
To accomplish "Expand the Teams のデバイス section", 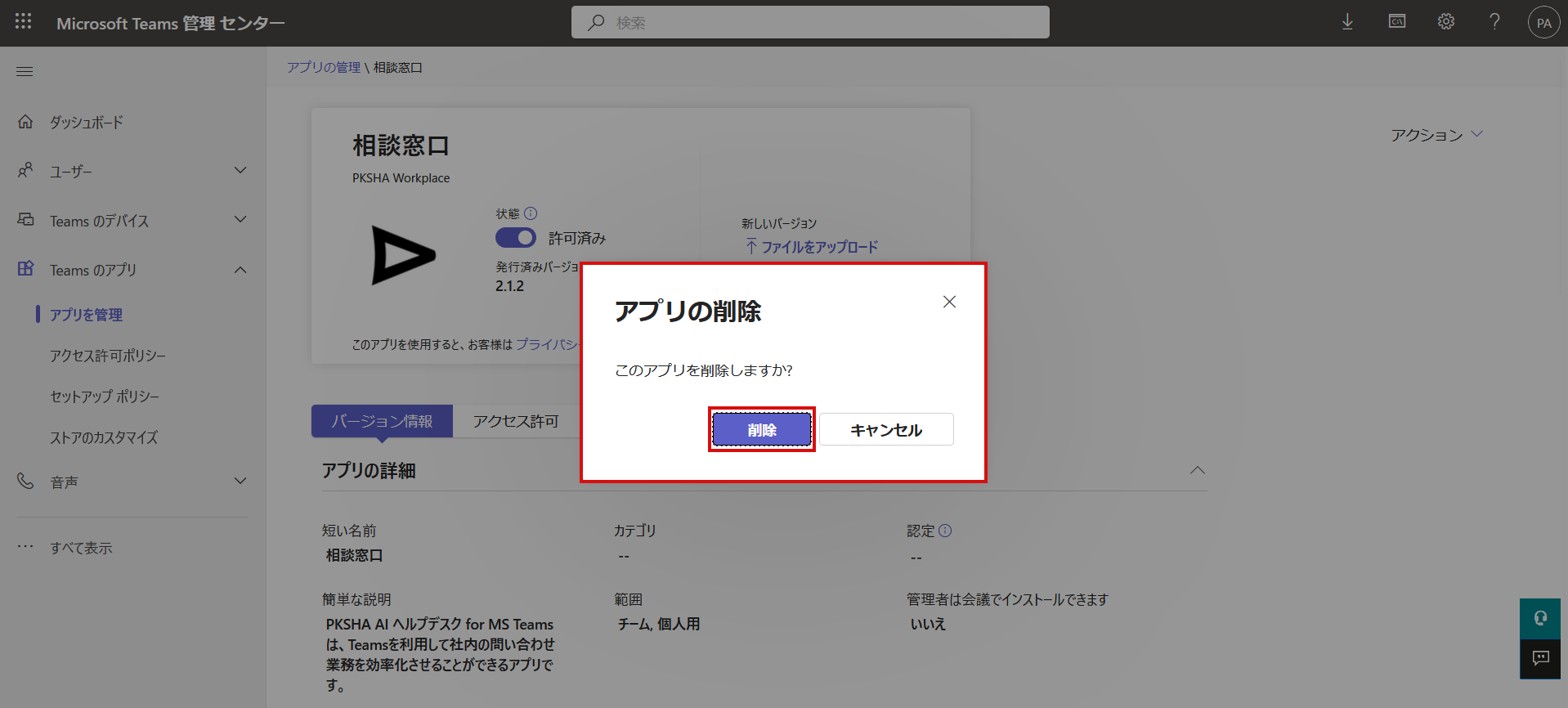I will point(240,219).
